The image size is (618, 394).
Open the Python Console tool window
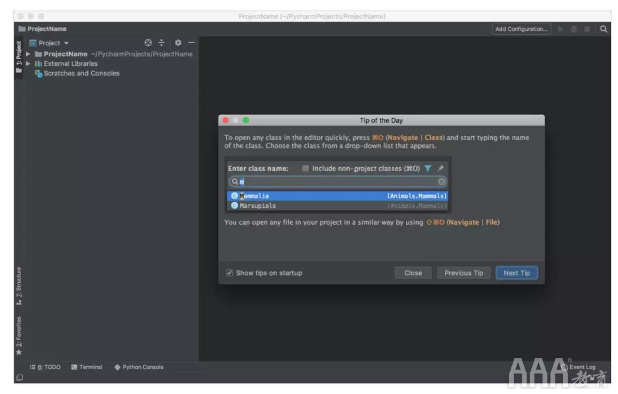pos(139,367)
